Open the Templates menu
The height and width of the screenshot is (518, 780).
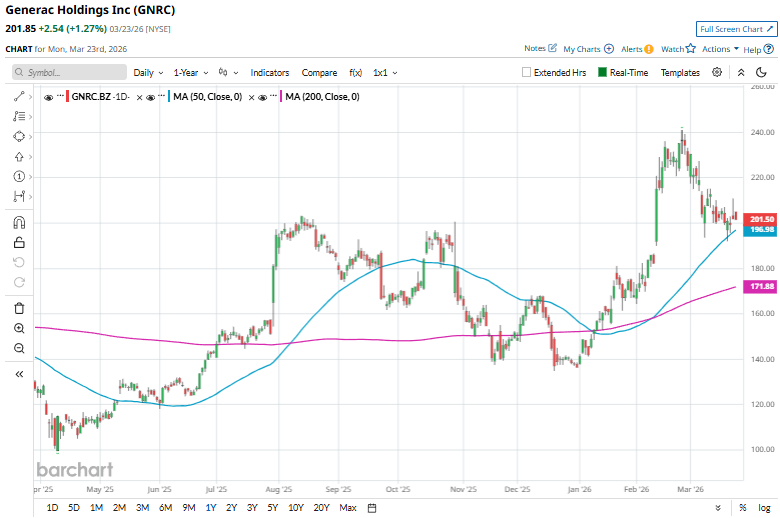tap(680, 73)
